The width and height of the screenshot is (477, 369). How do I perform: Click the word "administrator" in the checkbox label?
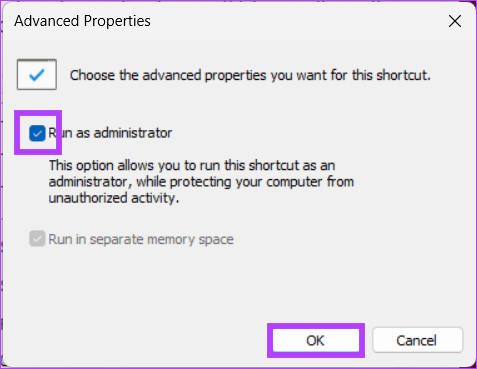click(133, 133)
